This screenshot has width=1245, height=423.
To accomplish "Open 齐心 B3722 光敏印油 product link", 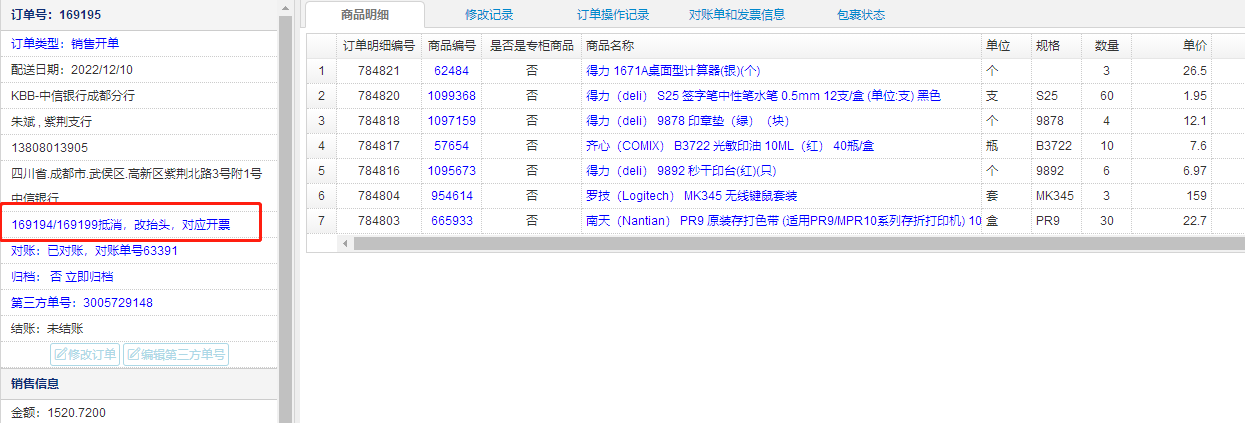I will [731, 146].
